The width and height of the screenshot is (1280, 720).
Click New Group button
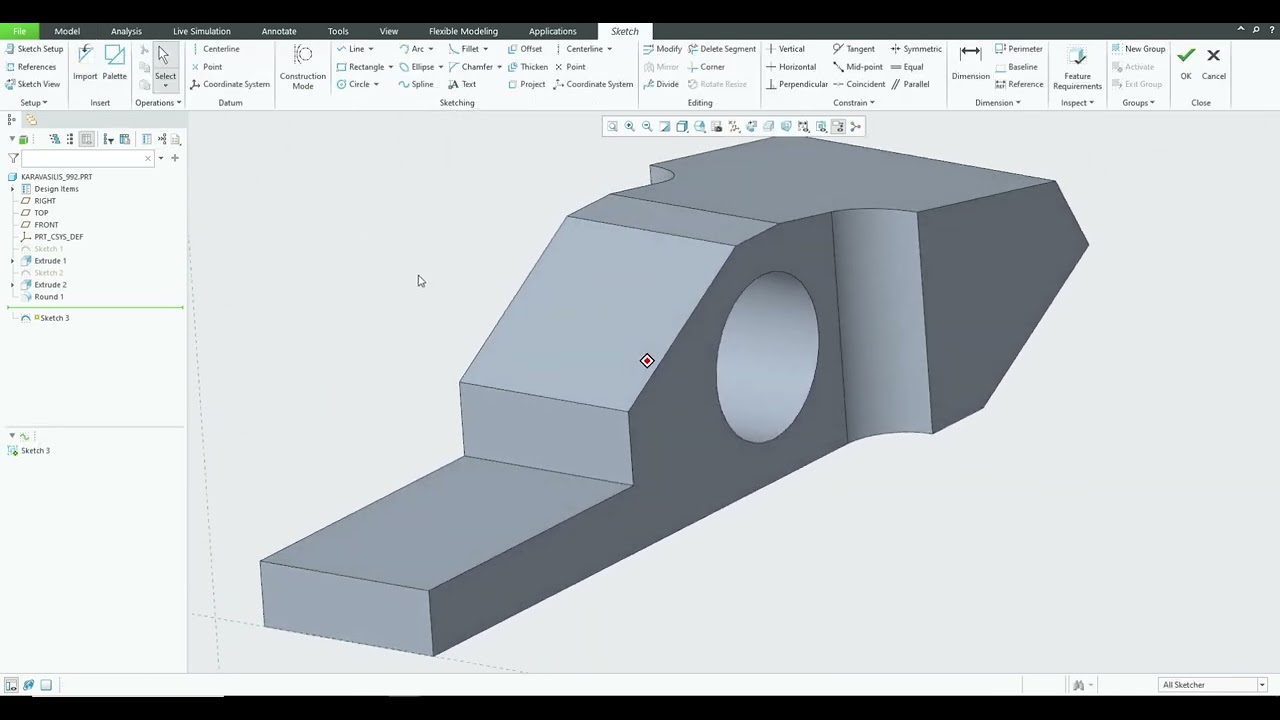coord(1138,49)
